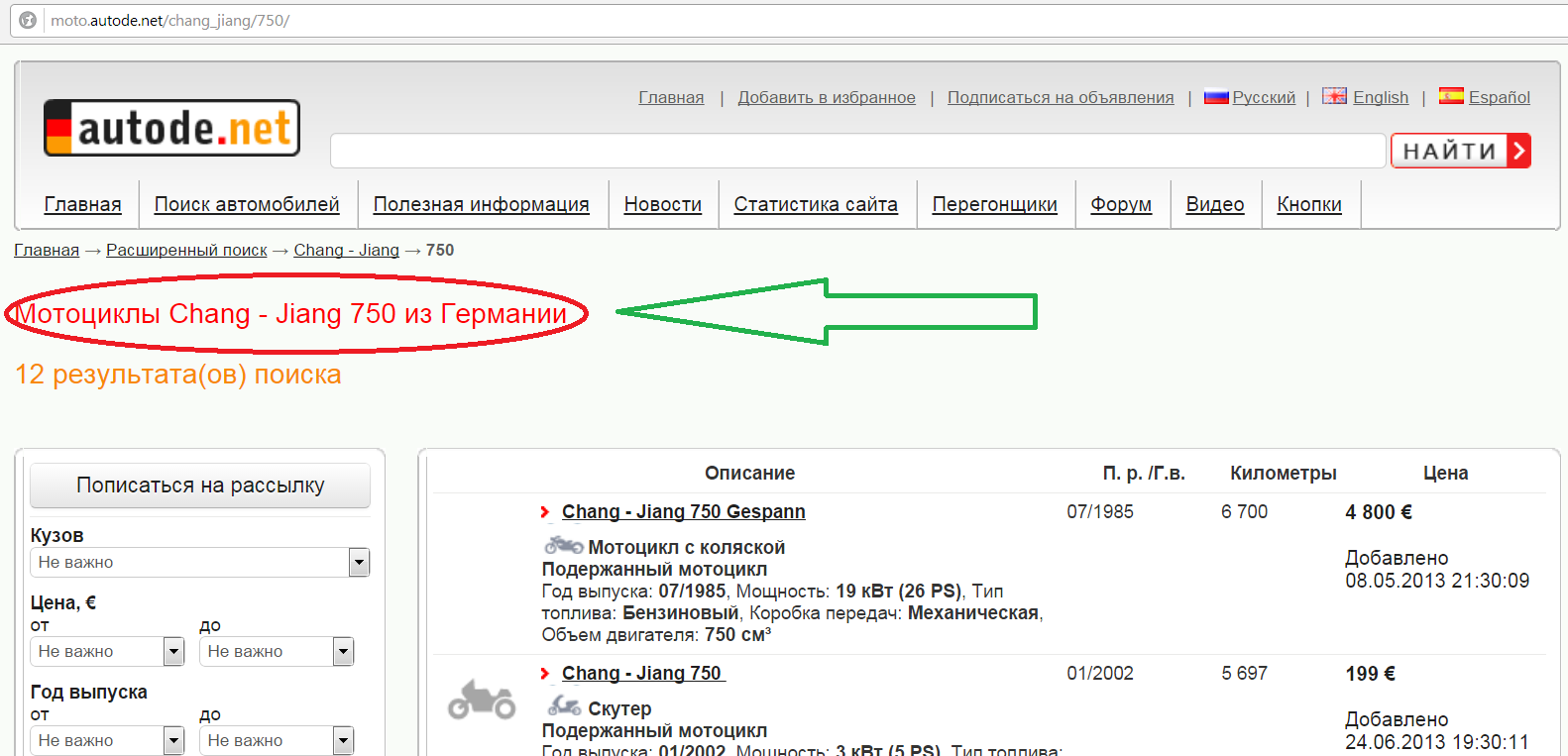
Task: Open the Кнопки tab
Action: coord(1309,204)
